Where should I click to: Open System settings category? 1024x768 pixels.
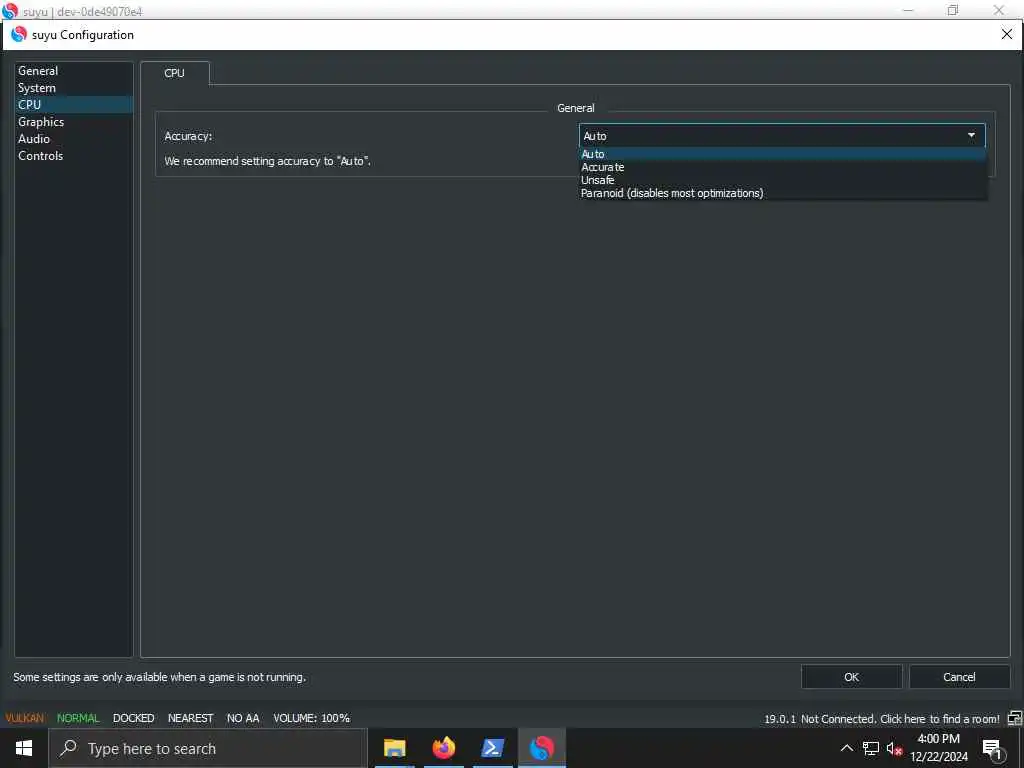coord(74,88)
